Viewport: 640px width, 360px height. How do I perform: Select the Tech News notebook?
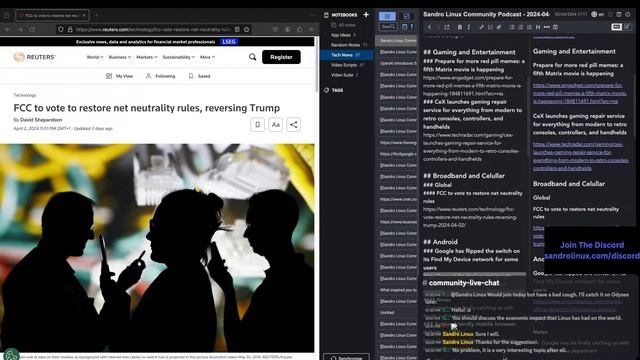pyautogui.click(x=347, y=55)
